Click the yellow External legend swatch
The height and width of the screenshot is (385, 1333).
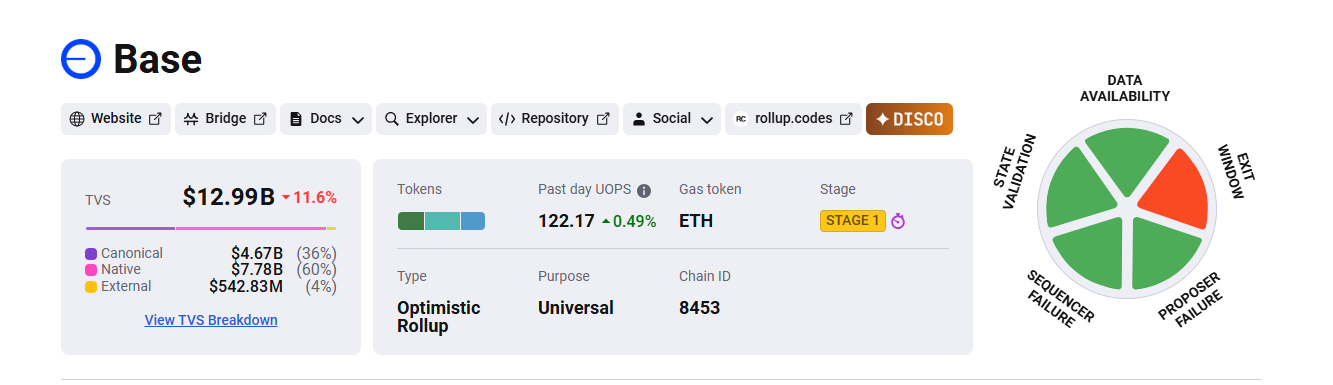[91, 287]
